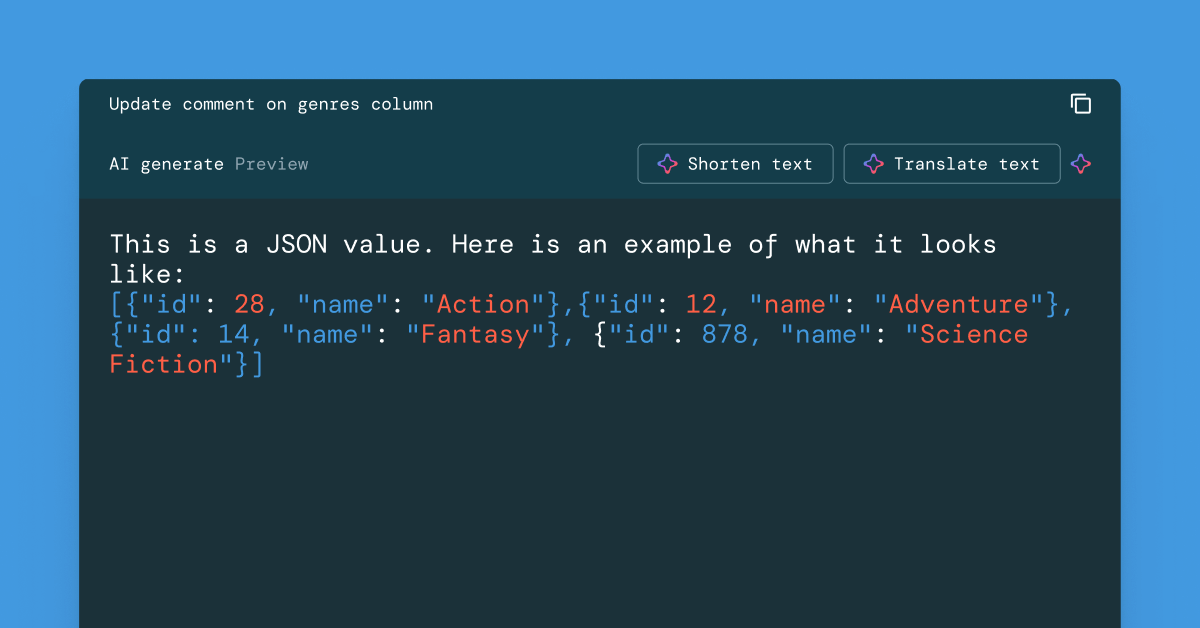Click sparkle icon inside Shorten text button

coord(667,164)
